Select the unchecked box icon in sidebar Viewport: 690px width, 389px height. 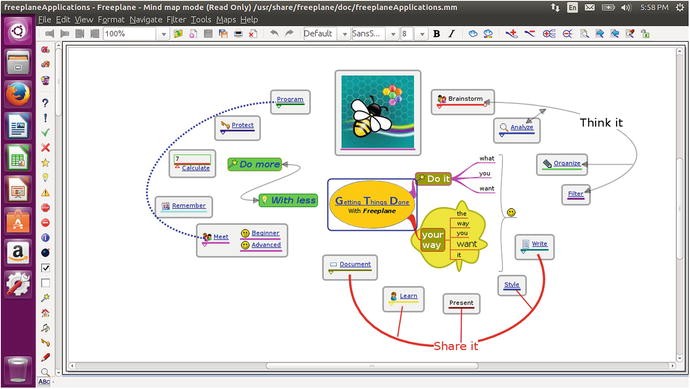coord(45,283)
